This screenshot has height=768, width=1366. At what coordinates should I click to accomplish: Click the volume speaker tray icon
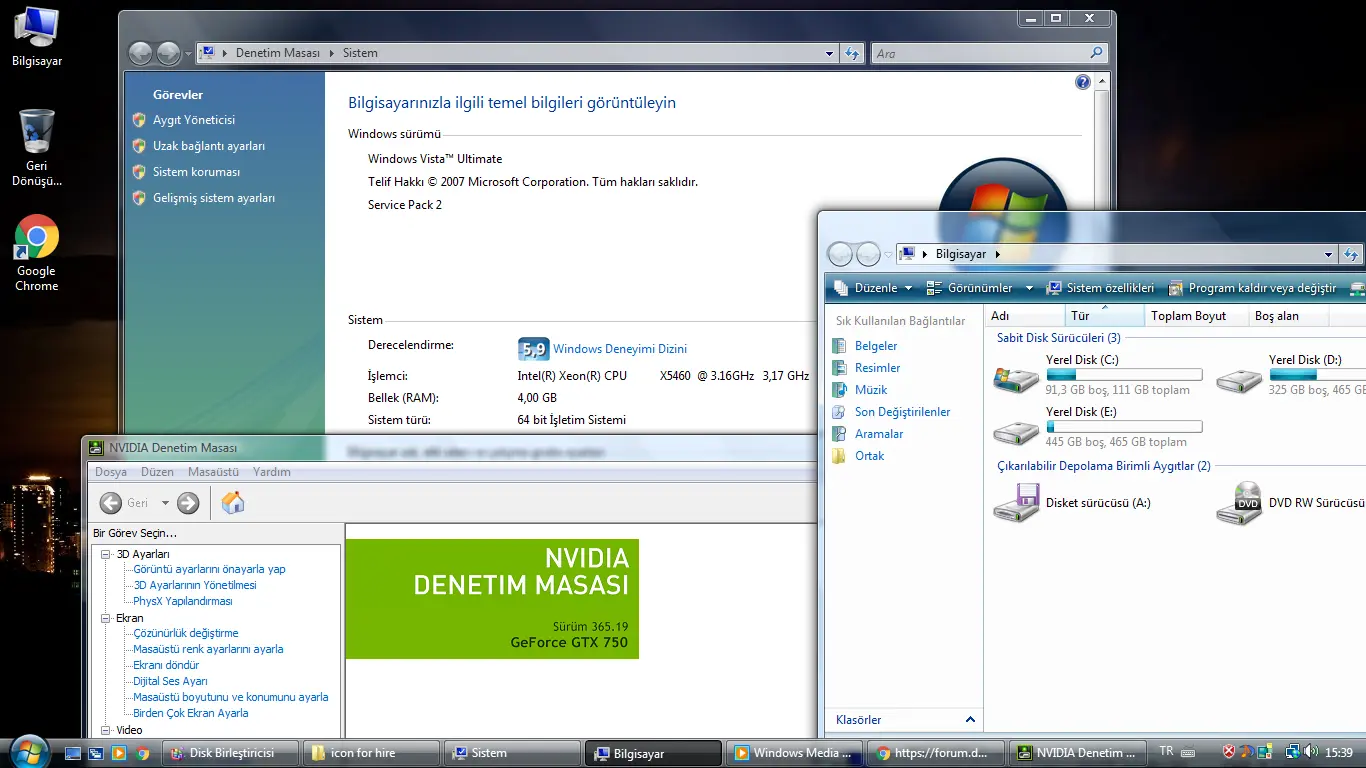1311,753
